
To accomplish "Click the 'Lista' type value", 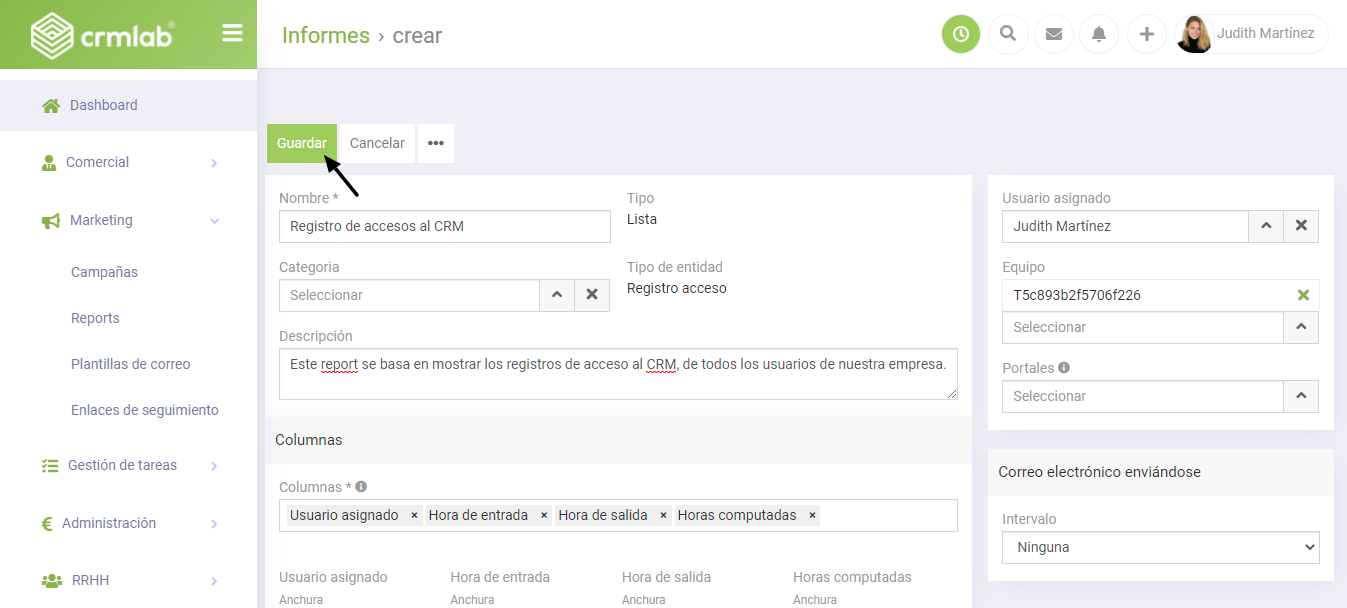I will click(642, 219).
